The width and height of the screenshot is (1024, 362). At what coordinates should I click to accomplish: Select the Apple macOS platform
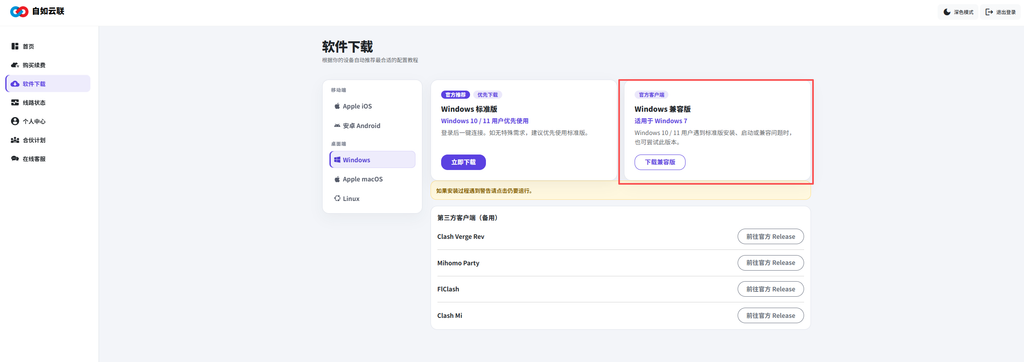tap(372, 179)
